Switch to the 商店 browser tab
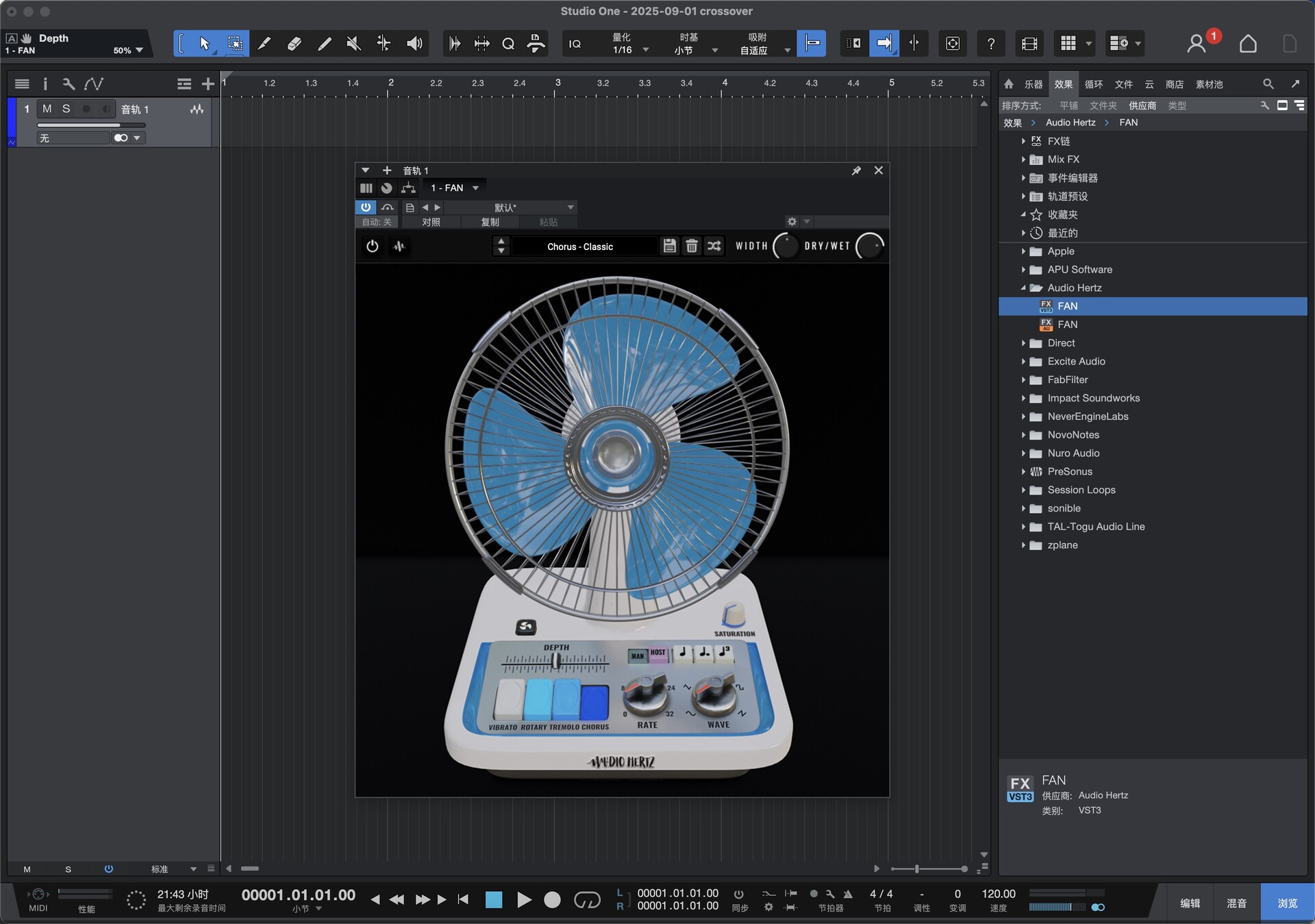This screenshot has height=924, width=1315. click(x=1175, y=84)
